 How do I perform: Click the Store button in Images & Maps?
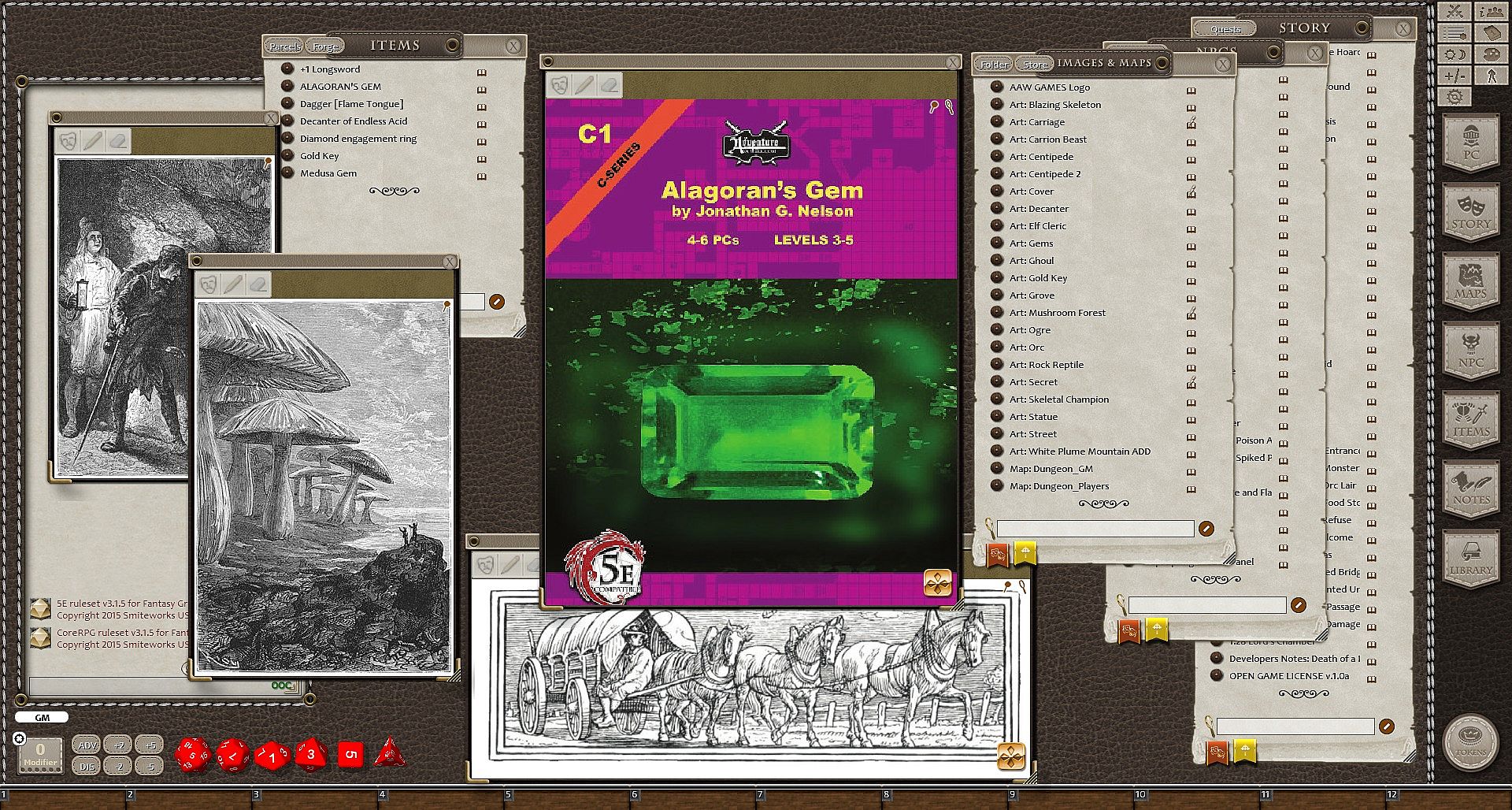click(x=1035, y=65)
